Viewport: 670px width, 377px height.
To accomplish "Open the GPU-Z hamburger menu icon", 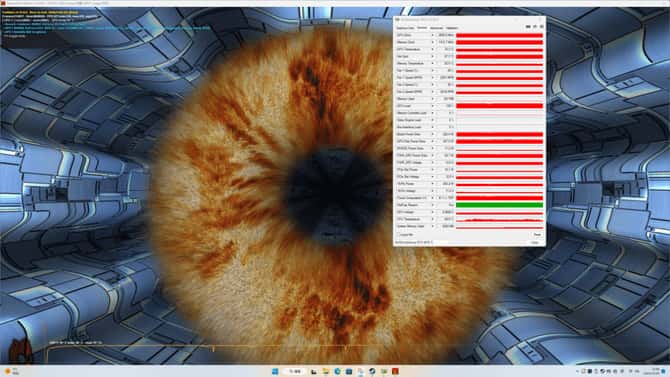I will pyautogui.click(x=542, y=27).
